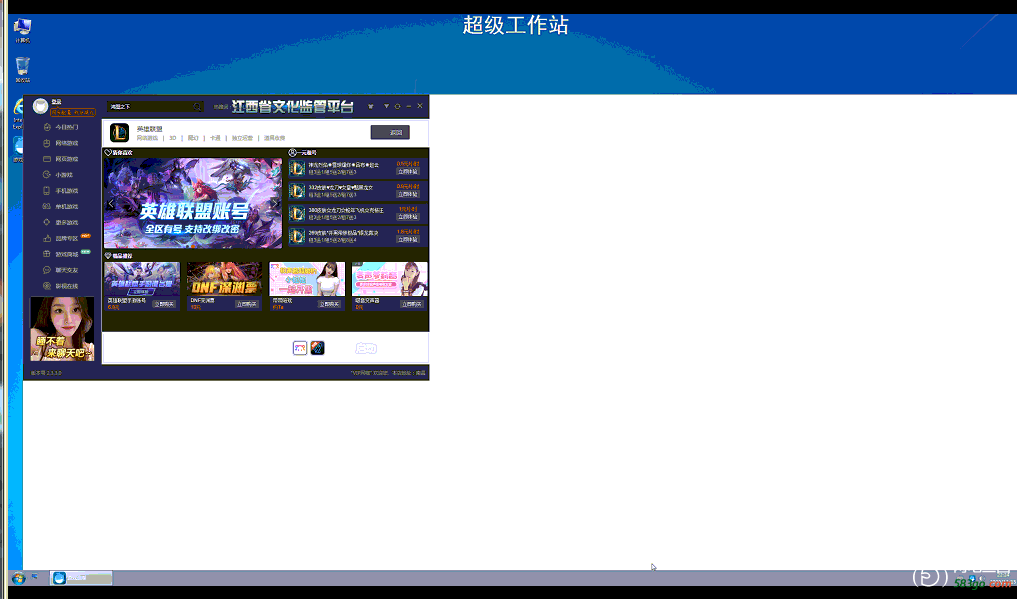
Task: Open 网页游戏 in the sidebar
Action: click(66, 159)
